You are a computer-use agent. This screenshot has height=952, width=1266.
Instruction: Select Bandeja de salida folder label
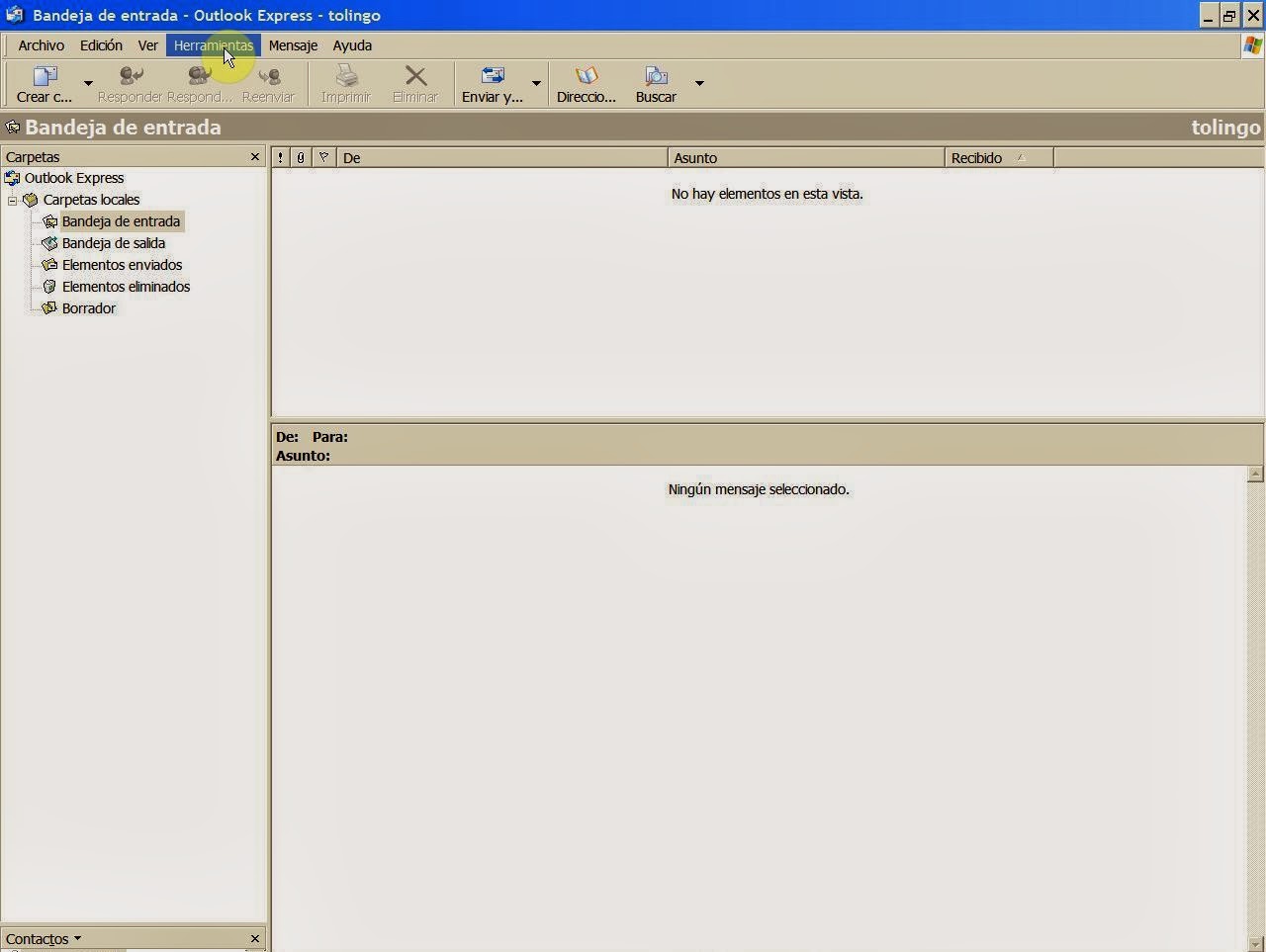[114, 243]
